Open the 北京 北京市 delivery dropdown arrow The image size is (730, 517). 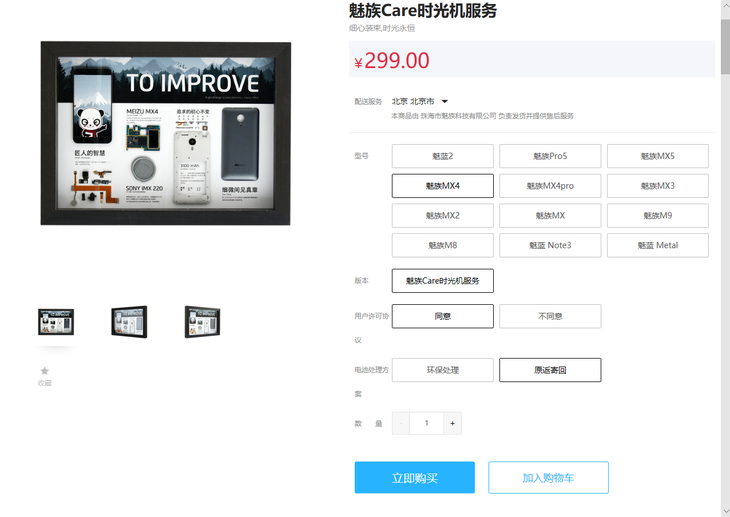pos(445,102)
